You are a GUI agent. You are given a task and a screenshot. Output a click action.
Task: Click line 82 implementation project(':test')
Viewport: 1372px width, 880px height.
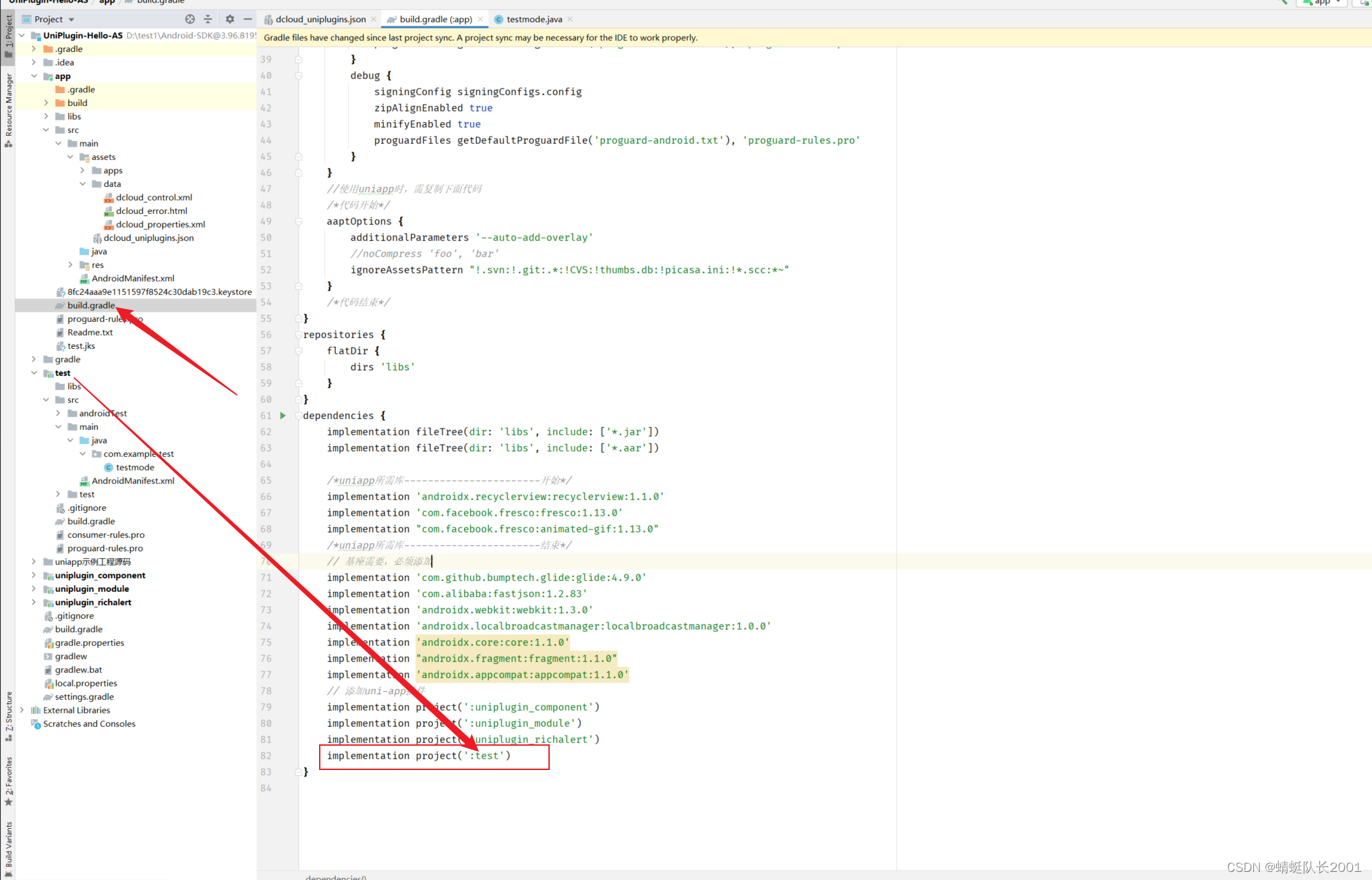[419, 756]
